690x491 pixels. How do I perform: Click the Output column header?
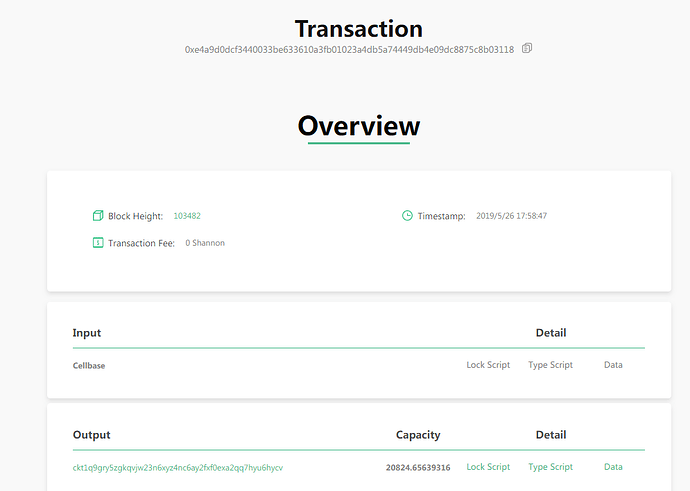(92, 435)
